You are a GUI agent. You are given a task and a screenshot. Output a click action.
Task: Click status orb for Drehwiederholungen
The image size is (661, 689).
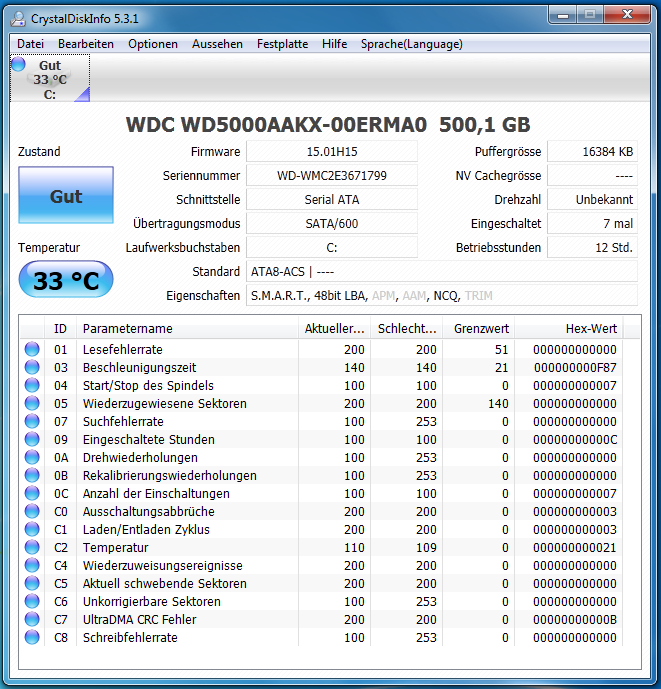(32, 457)
